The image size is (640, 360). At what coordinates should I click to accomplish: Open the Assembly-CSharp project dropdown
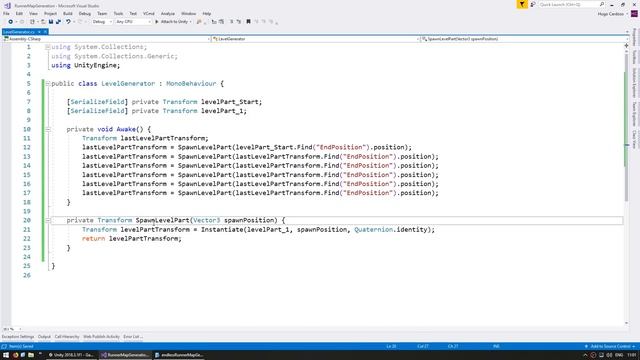(x=106, y=39)
